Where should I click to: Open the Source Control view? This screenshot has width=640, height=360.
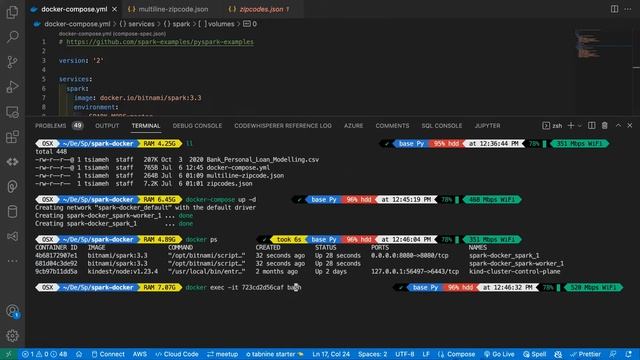point(12,62)
